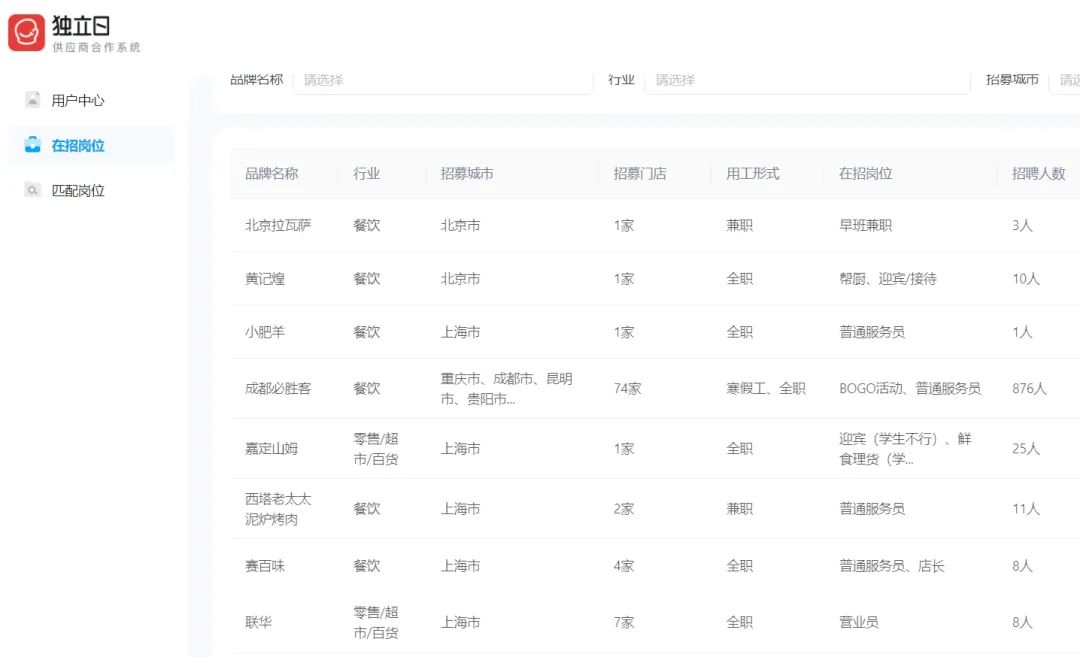Click the 3人 headcount cell
The image size is (1080, 657).
click(1022, 225)
